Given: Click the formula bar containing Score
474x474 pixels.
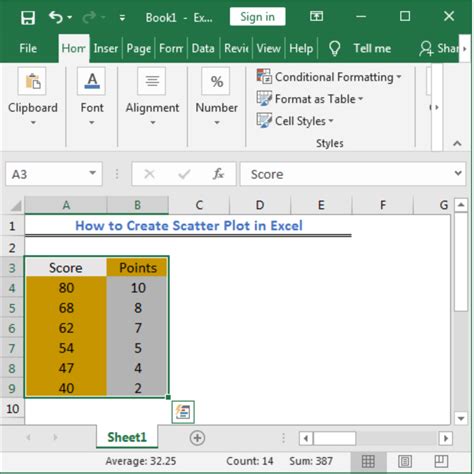Looking at the screenshot, I should [347, 174].
